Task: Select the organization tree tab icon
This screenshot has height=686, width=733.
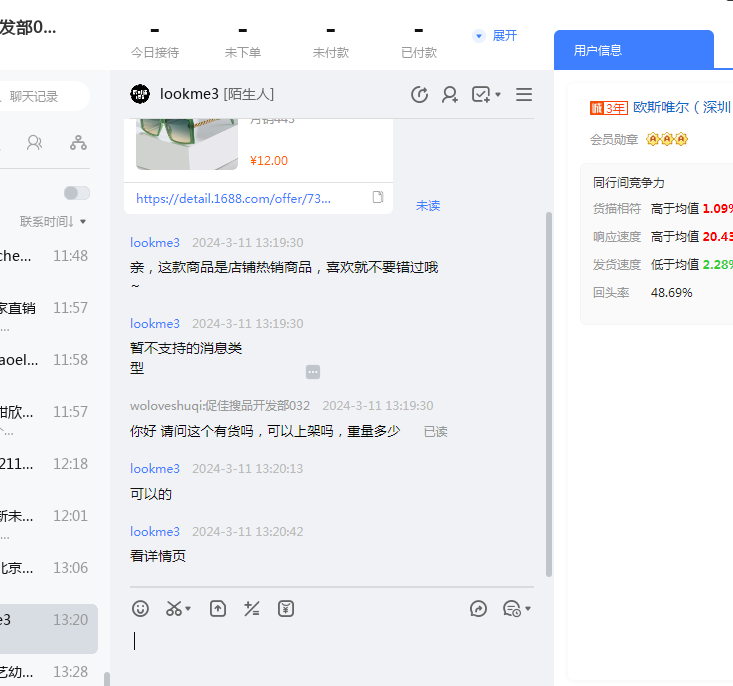Action: coord(78,143)
